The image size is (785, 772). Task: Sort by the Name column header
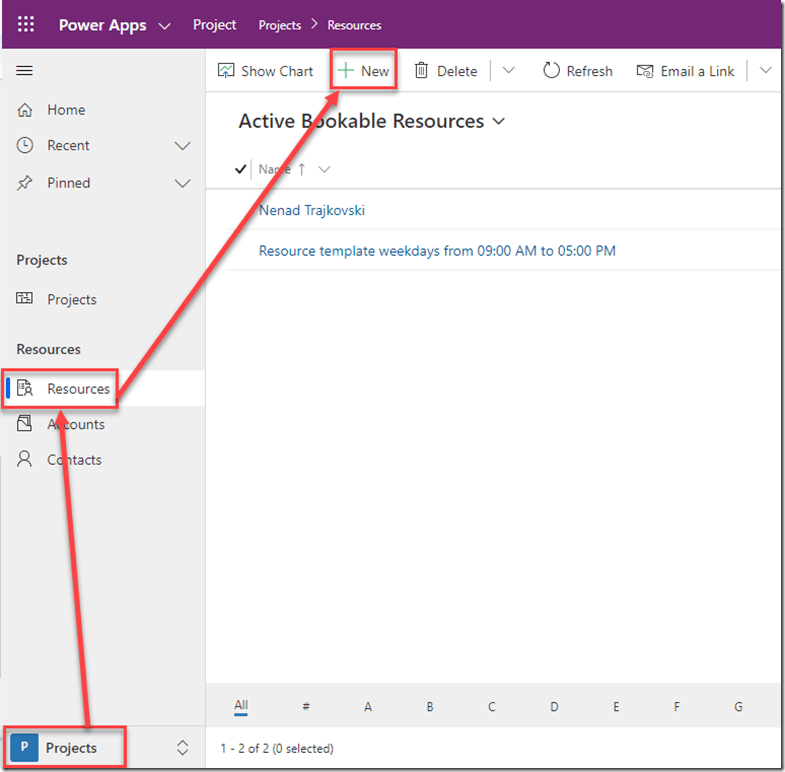click(x=276, y=169)
